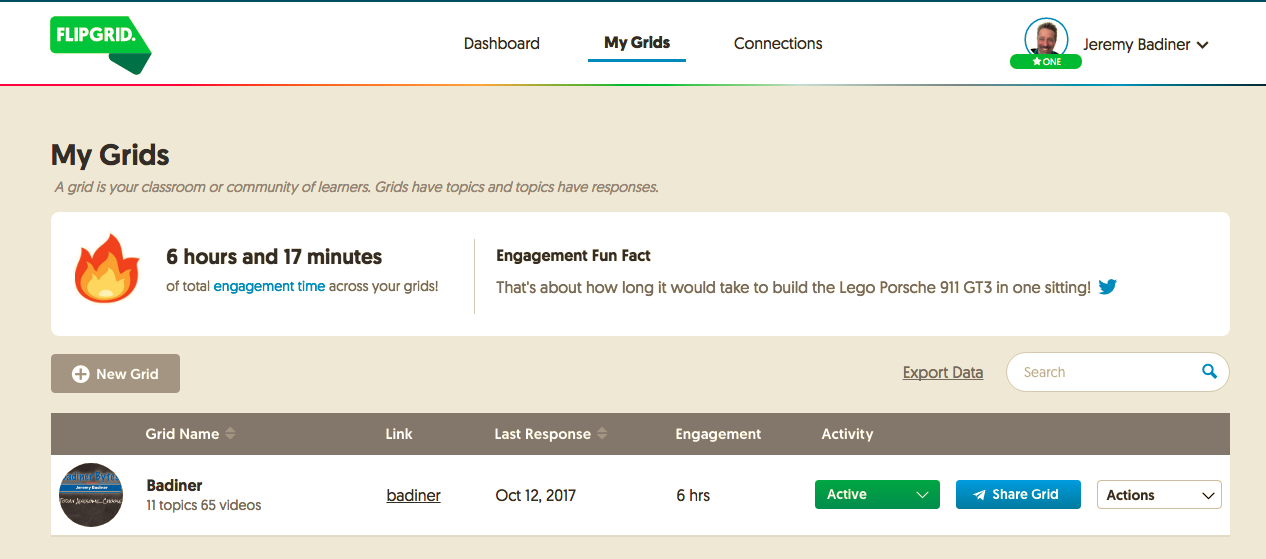Click the "Engagement Fun Fact" heading
The image size is (1266, 559).
tap(574, 256)
